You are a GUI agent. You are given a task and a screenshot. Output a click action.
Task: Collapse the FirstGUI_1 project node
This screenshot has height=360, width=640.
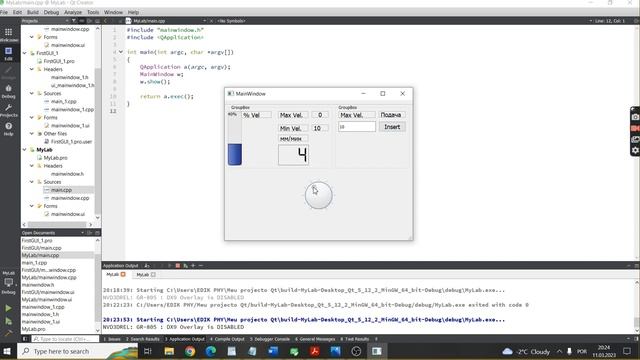coord(25,53)
